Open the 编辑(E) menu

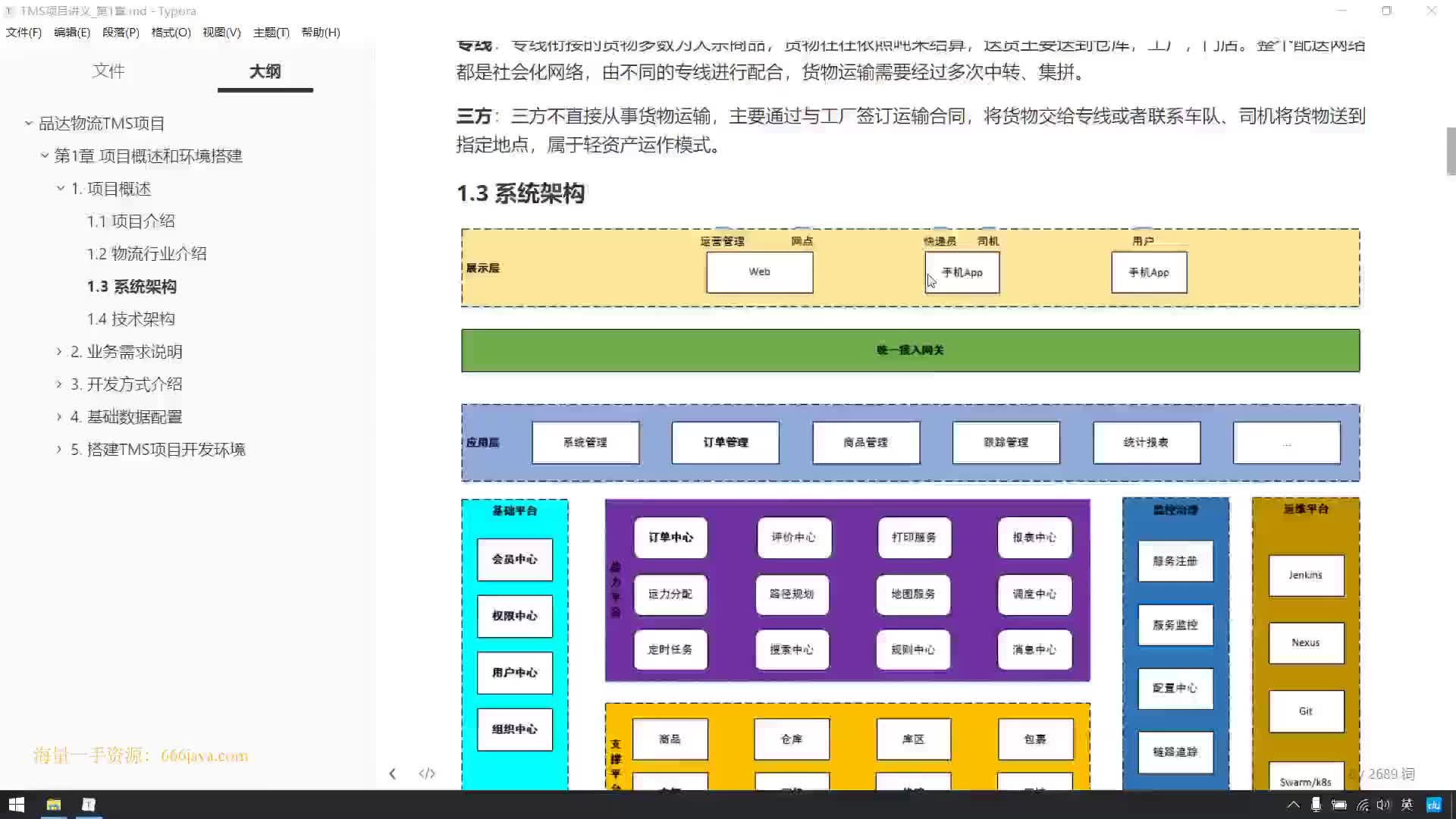click(72, 33)
